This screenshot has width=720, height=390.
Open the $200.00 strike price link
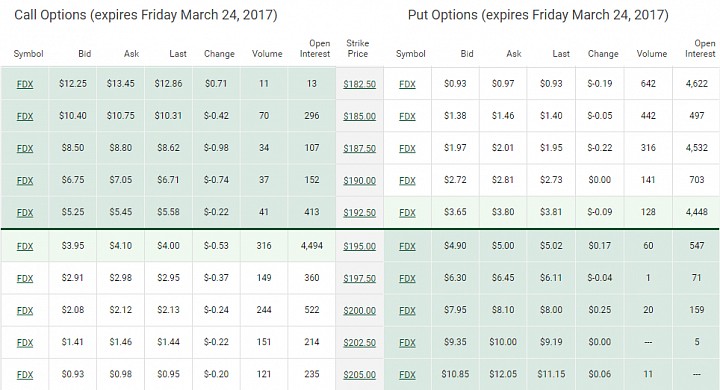360,311
